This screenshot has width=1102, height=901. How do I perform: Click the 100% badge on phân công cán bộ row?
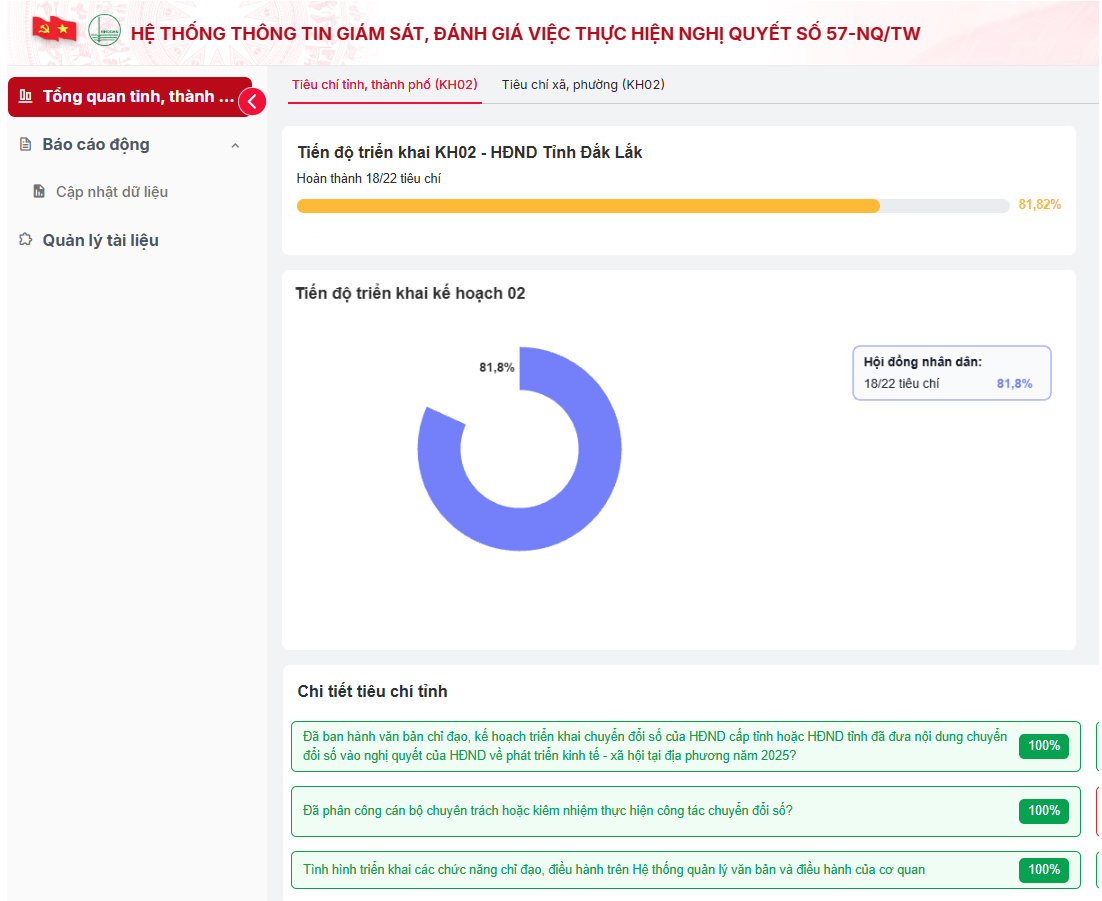coord(1044,811)
